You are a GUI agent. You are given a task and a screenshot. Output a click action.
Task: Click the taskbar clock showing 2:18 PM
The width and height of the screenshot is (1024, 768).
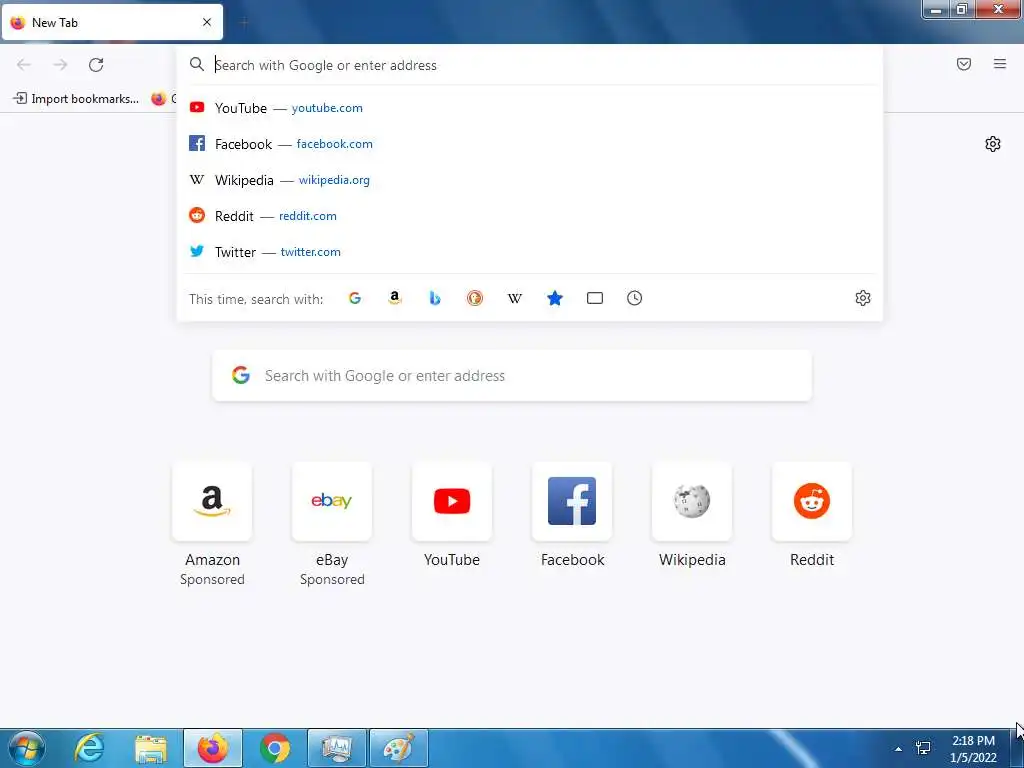click(x=973, y=749)
